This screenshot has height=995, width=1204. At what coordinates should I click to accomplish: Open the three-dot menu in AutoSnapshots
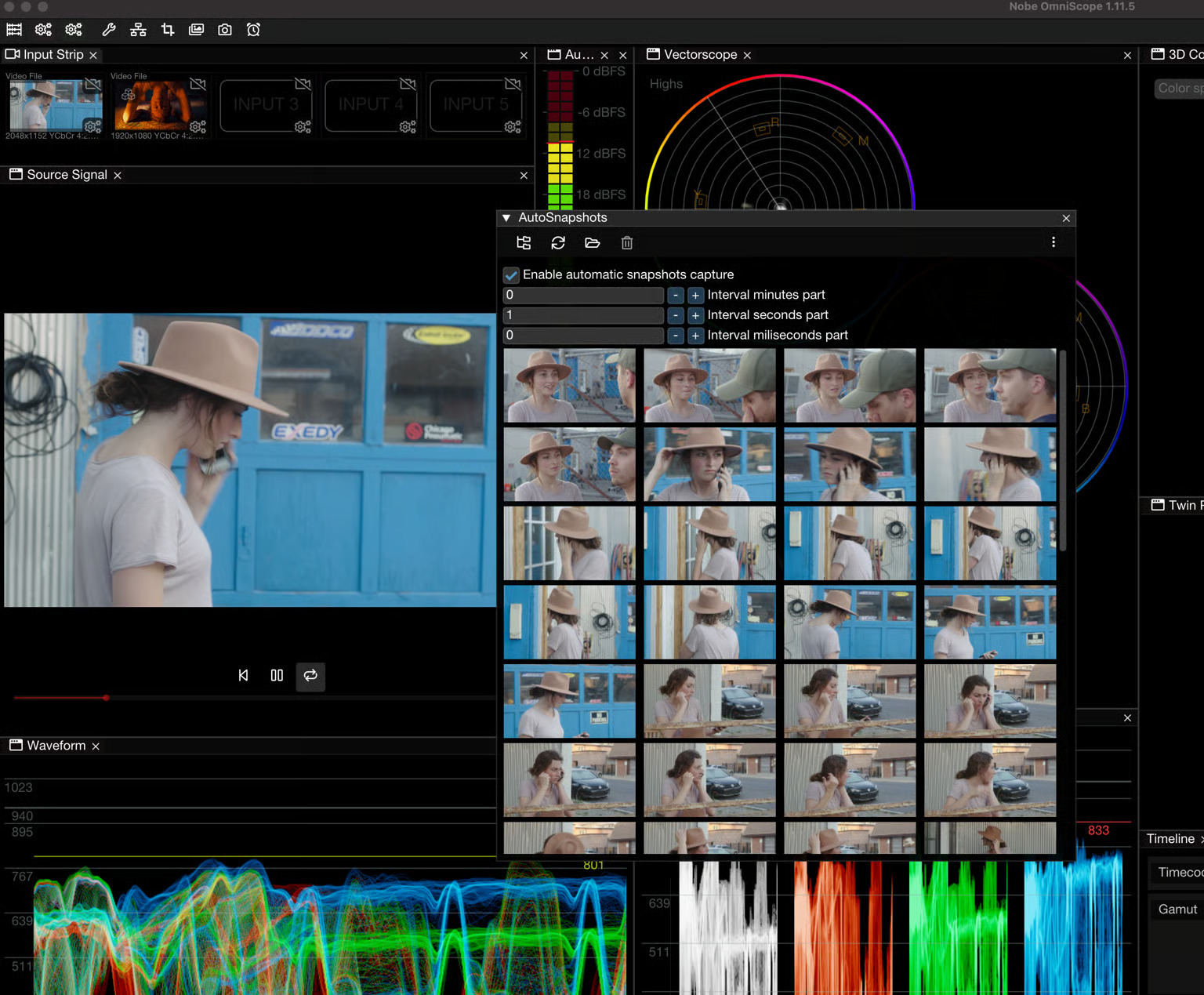tap(1053, 242)
